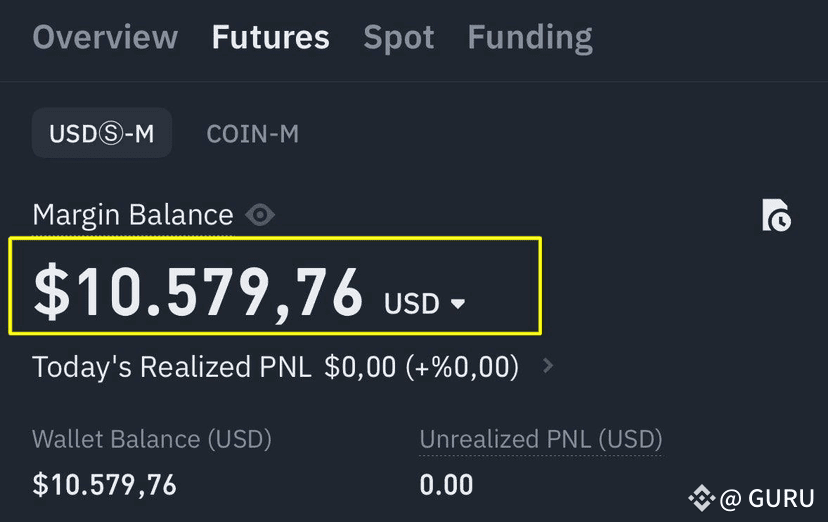Go to the Funding tab
Image resolution: width=828 pixels, height=522 pixels.
530,38
